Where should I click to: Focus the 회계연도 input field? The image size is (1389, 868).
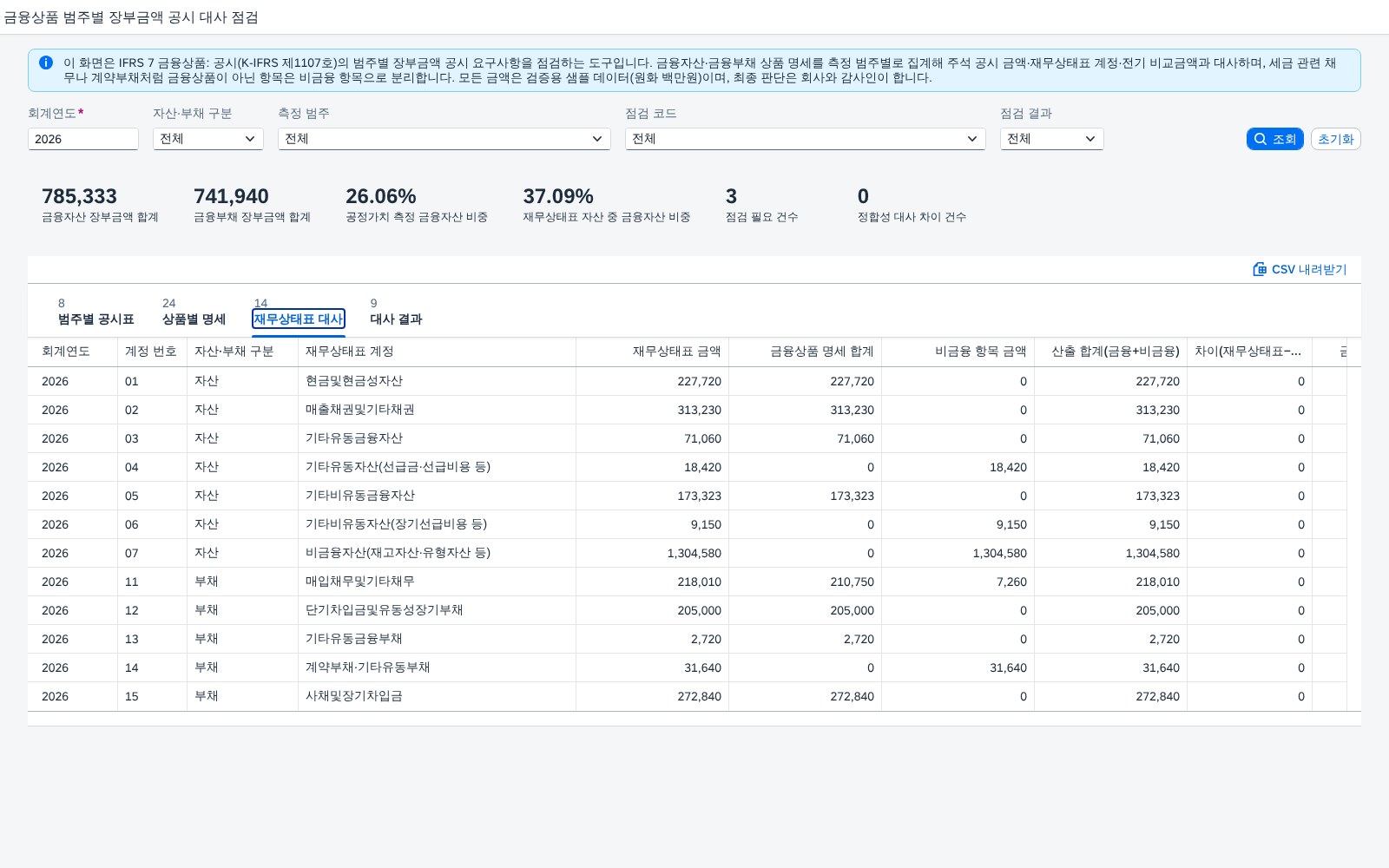tap(83, 139)
